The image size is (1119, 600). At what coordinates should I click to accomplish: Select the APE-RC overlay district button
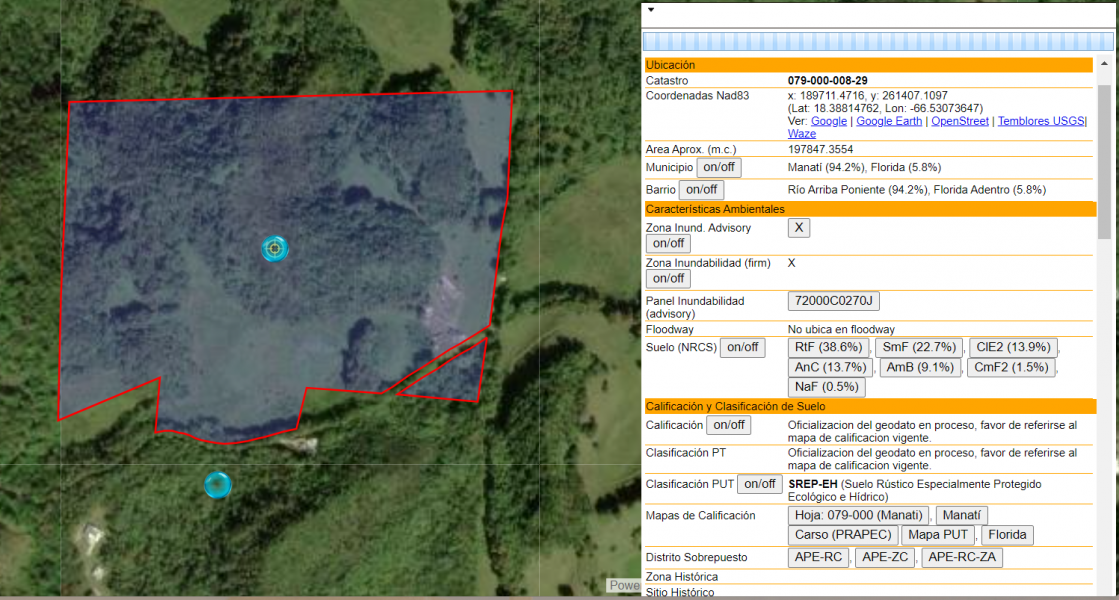819,557
